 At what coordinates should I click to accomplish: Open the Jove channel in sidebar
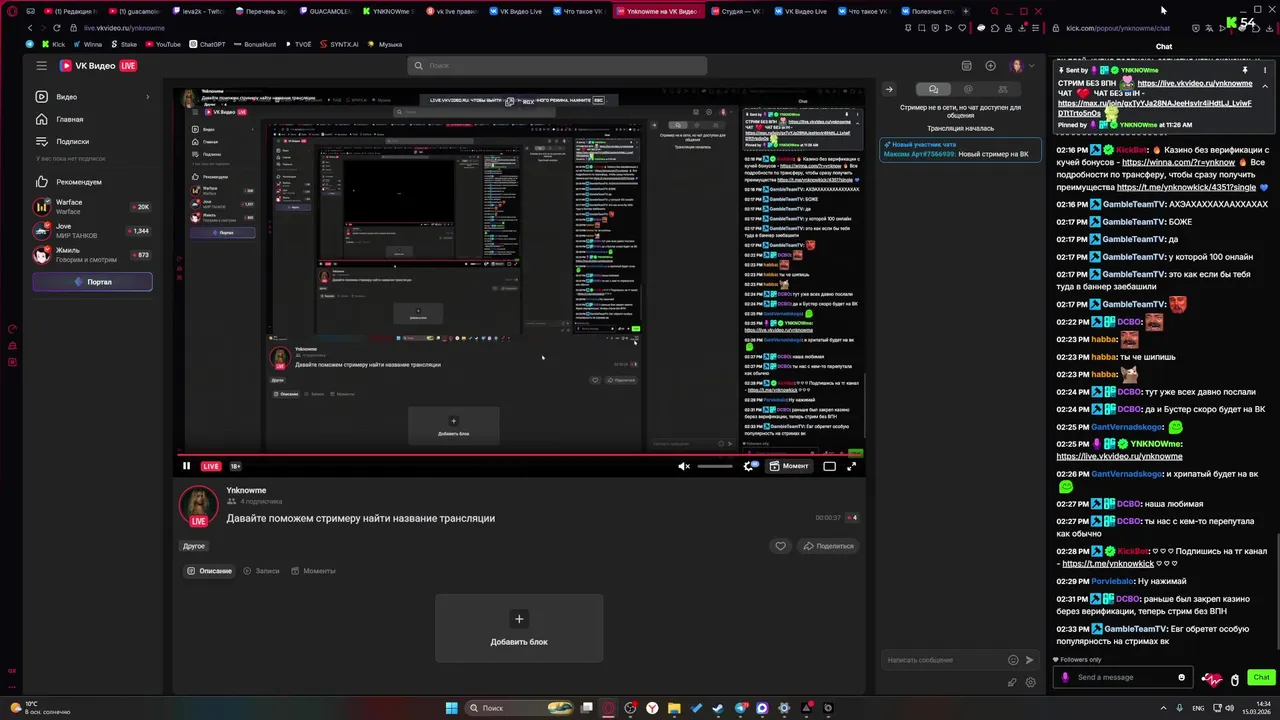[x=92, y=231]
